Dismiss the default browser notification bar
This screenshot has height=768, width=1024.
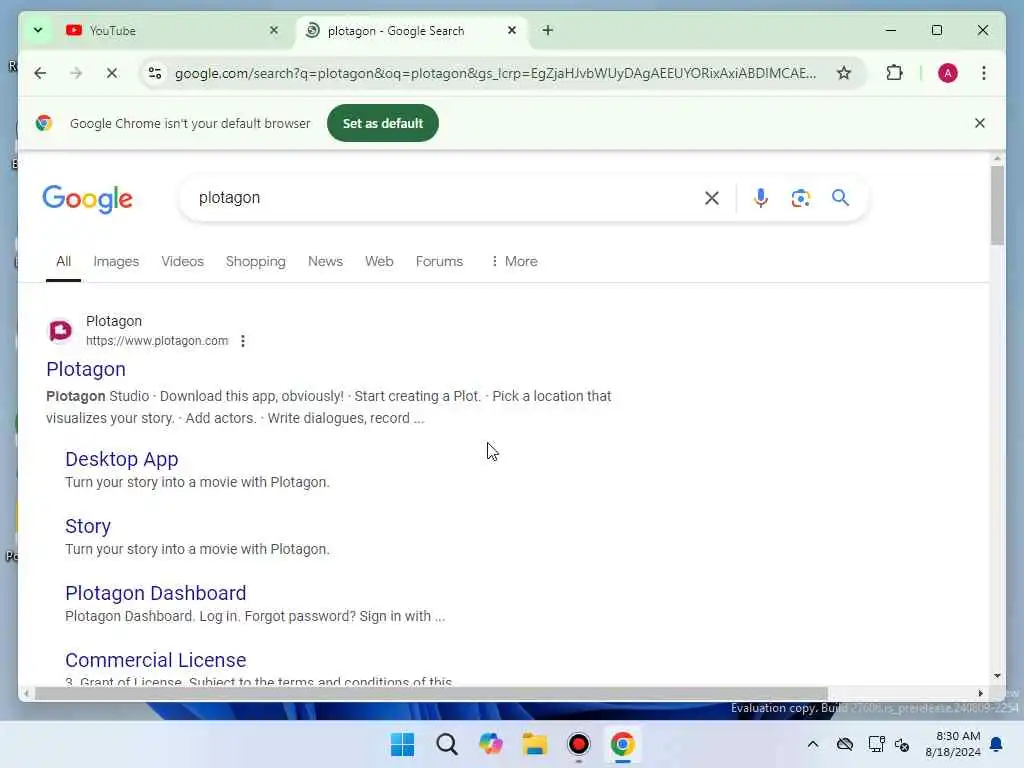(980, 123)
